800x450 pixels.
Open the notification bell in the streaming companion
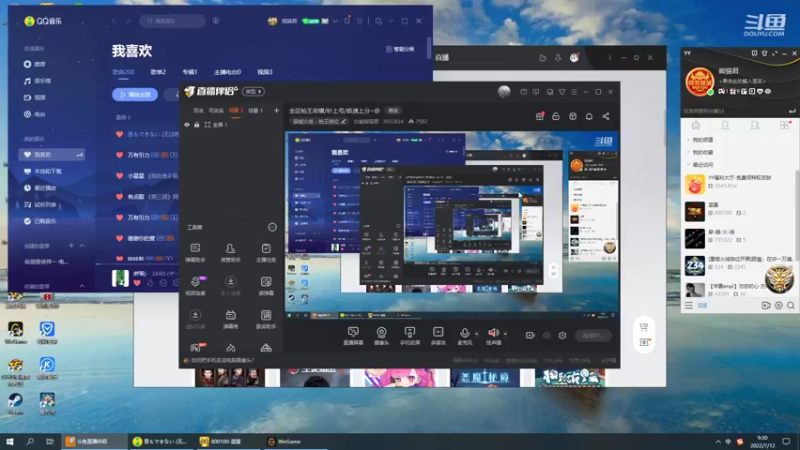pos(589,116)
